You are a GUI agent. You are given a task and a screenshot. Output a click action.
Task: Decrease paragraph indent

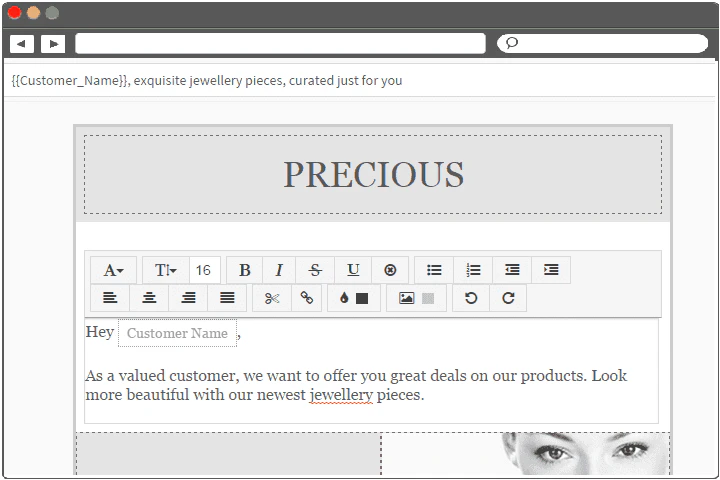coord(512,270)
